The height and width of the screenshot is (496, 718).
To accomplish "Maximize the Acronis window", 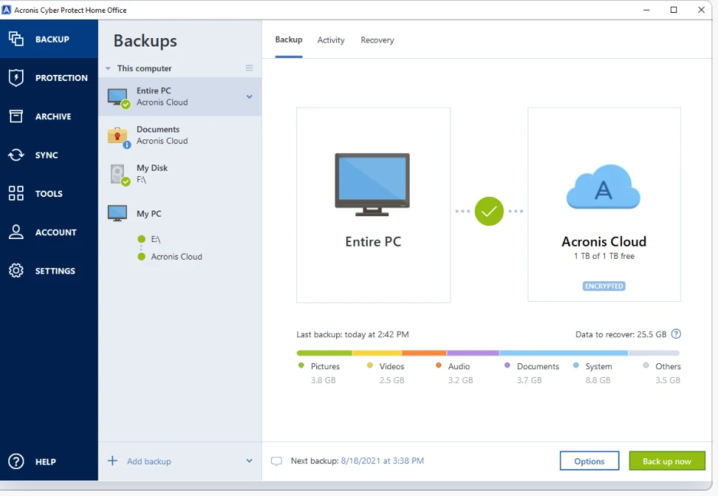I will [674, 10].
